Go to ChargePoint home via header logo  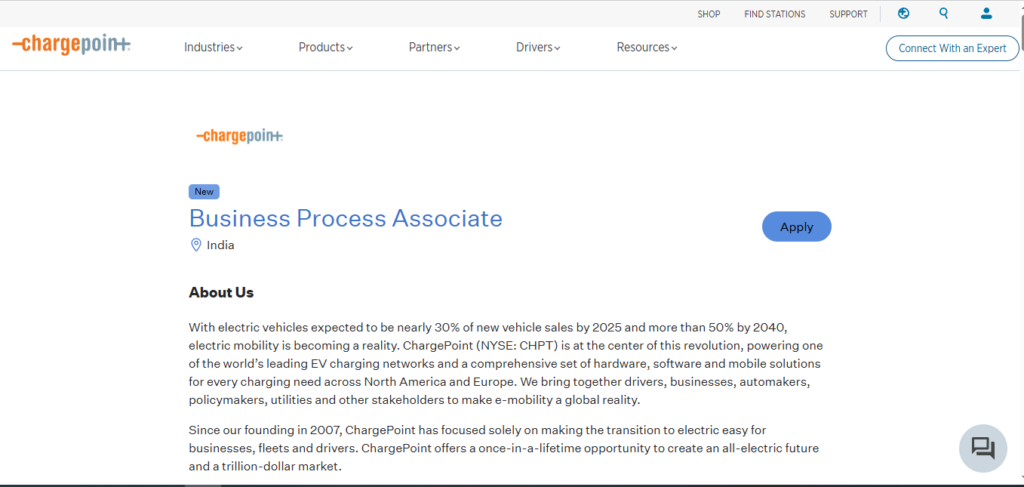point(71,45)
